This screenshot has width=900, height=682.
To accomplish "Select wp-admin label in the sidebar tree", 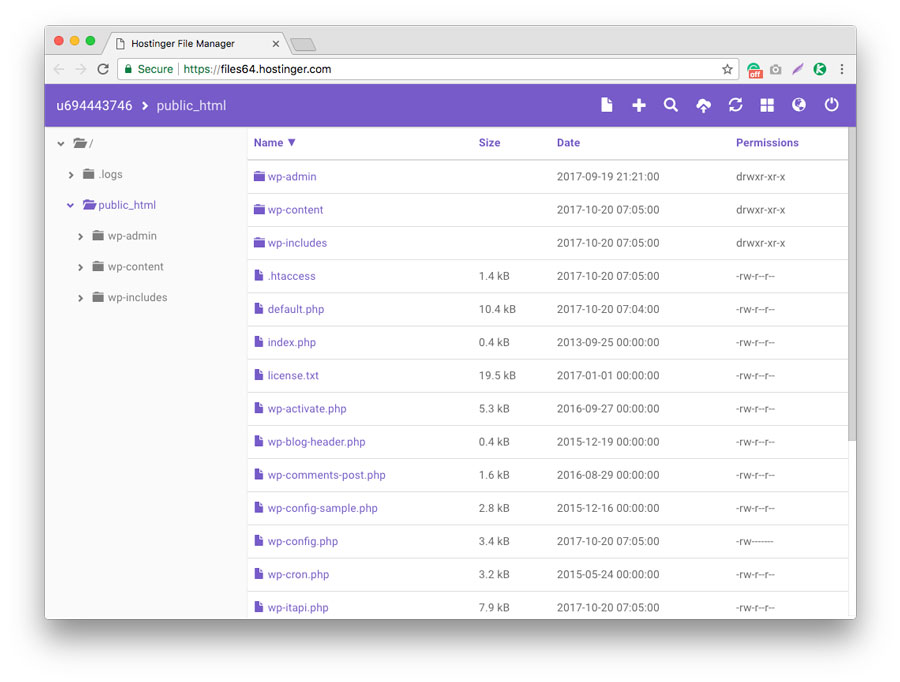I will pyautogui.click(x=132, y=236).
